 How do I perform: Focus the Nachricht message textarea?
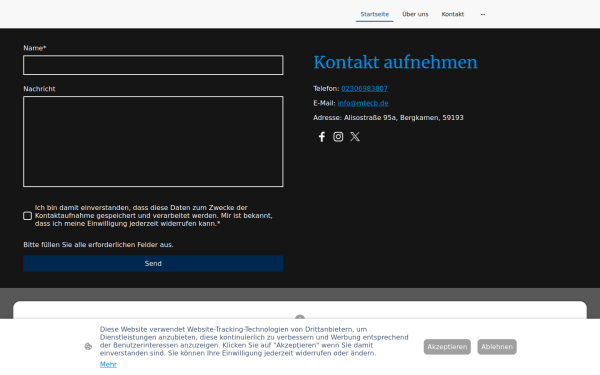(153, 142)
